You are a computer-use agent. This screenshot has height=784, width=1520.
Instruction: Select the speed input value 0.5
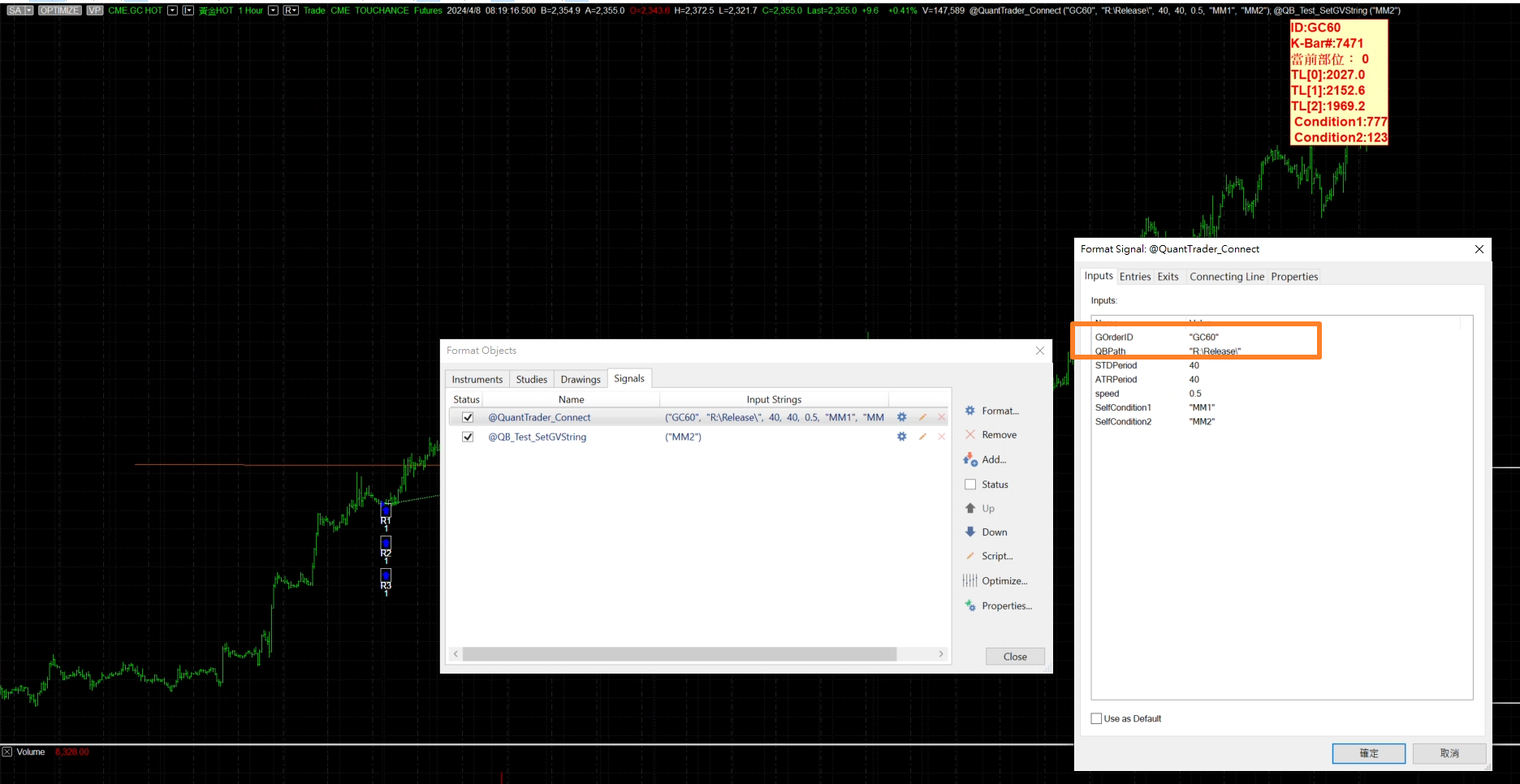[x=1195, y=394]
